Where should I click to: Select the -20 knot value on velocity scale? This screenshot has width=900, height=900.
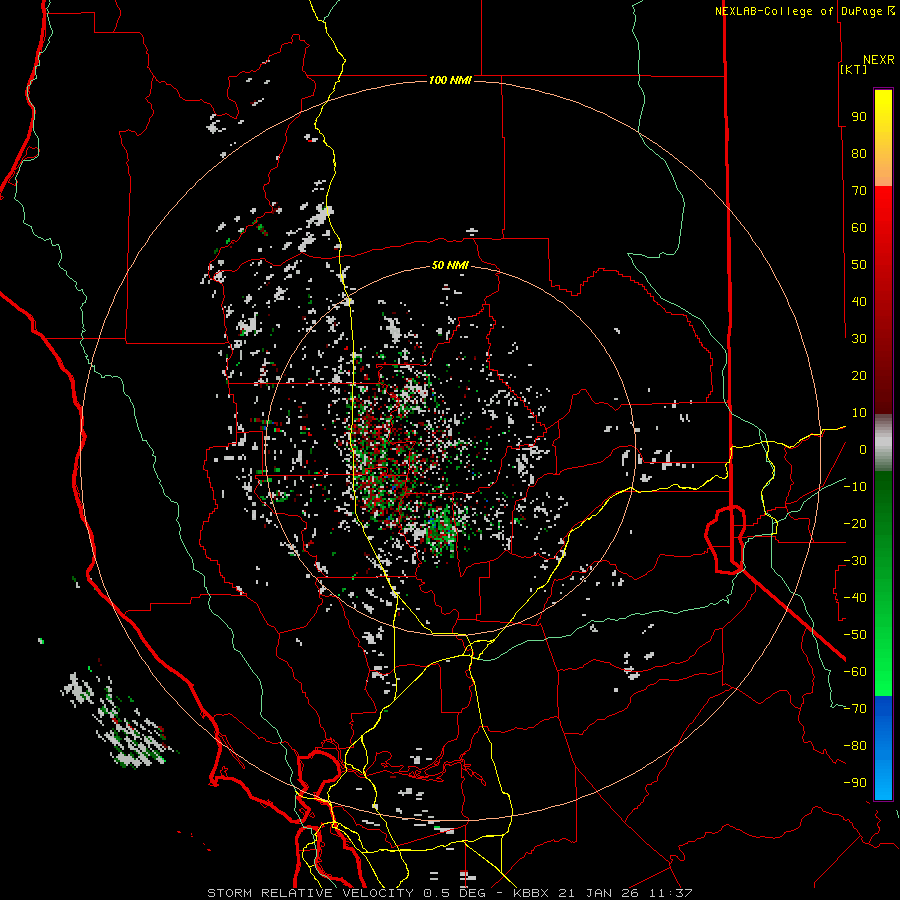click(x=855, y=523)
